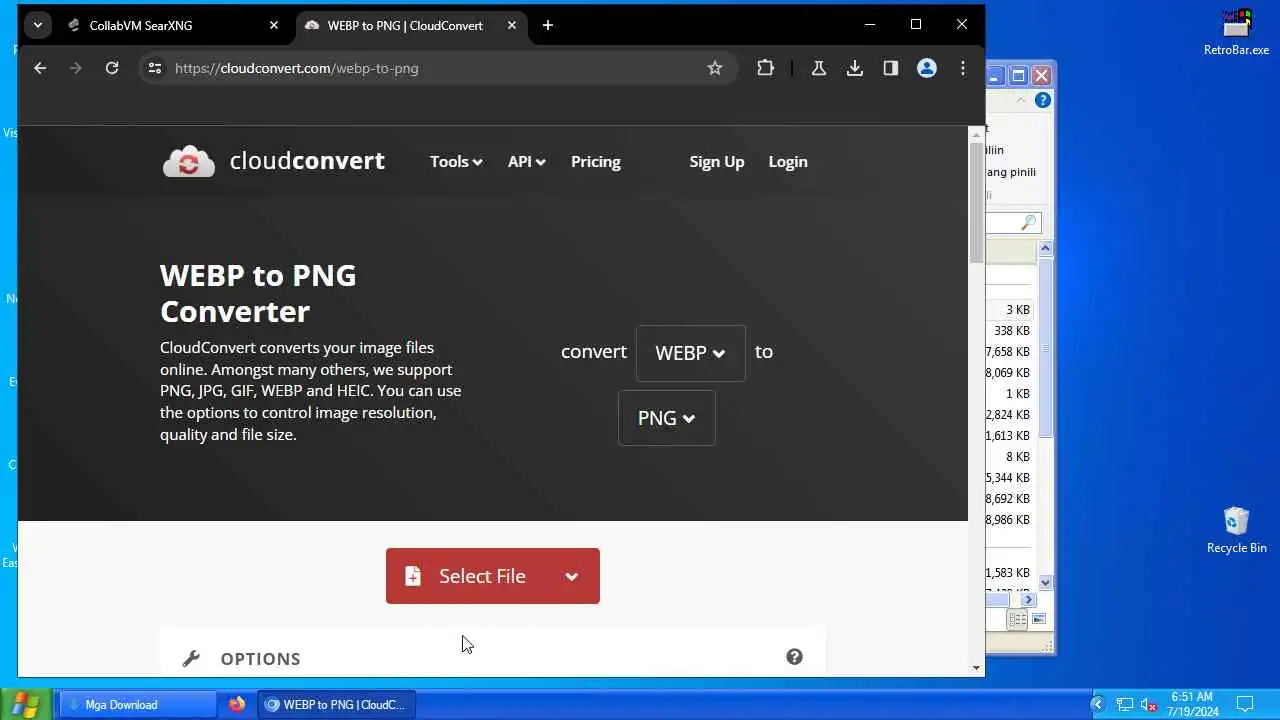The height and width of the screenshot is (720, 1280).
Task: Click the CloudConvert logo icon
Action: click(x=189, y=162)
